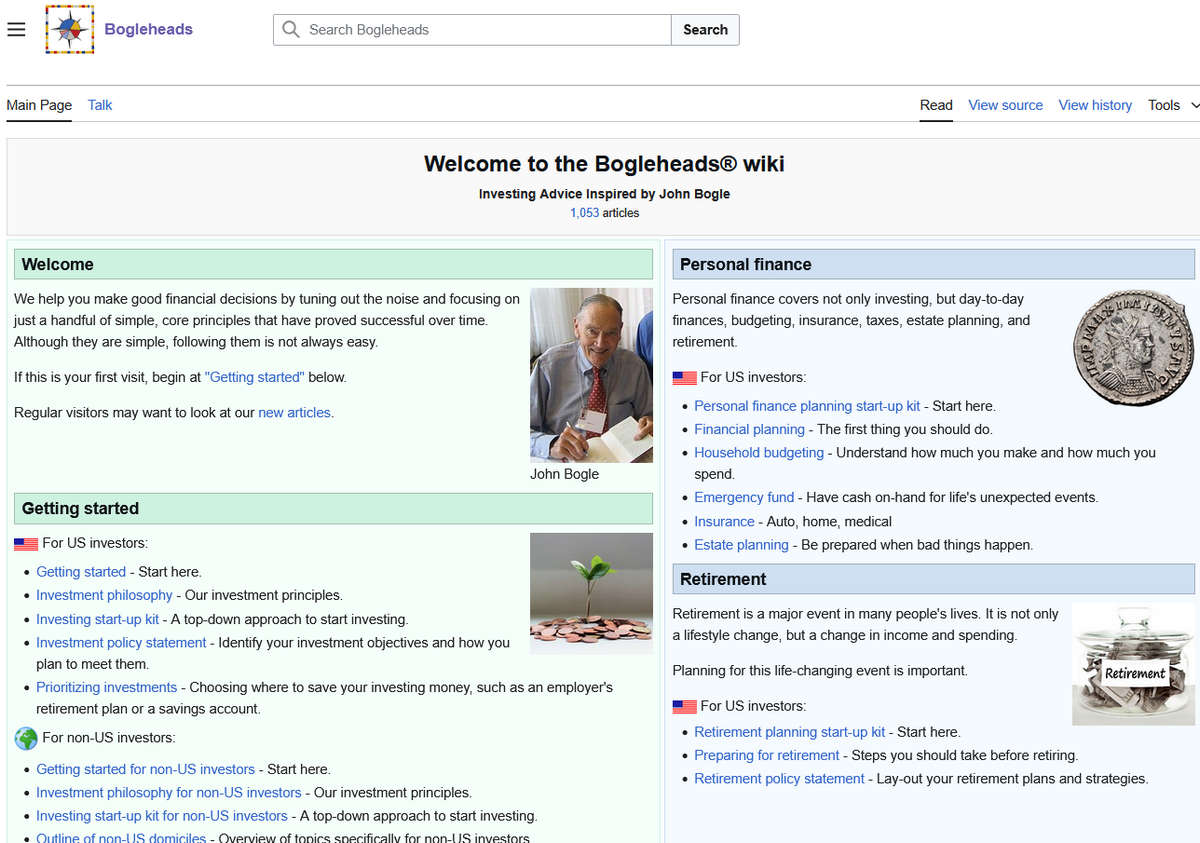Open Retirement policy statement link

coord(779,779)
